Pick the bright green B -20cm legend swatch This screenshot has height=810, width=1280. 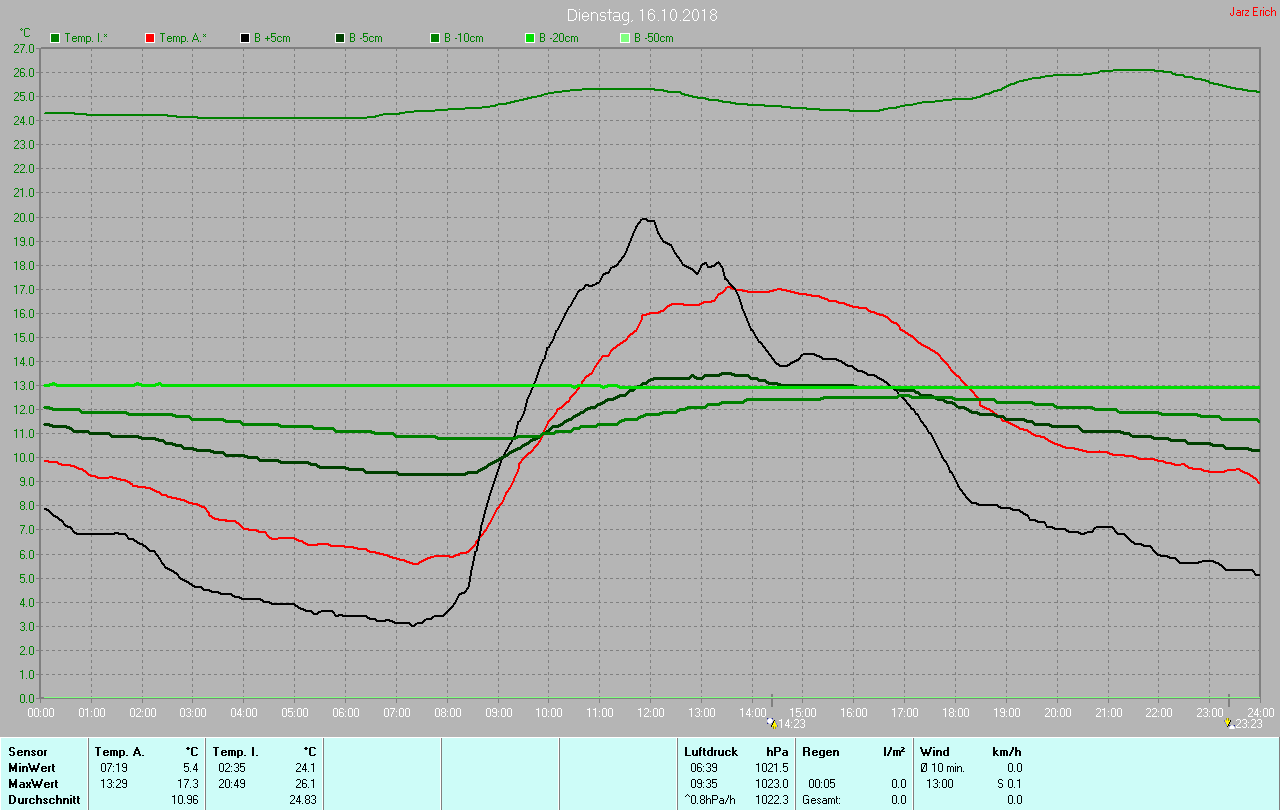click(530, 38)
